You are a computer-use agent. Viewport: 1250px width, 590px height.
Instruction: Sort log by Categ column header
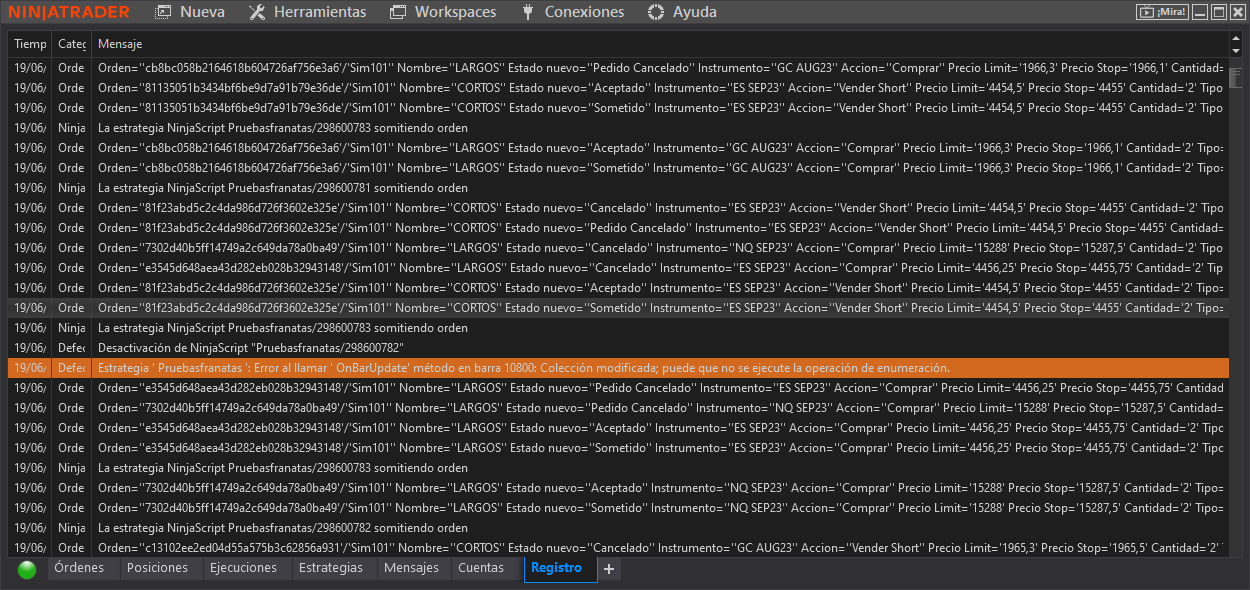[72, 44]
